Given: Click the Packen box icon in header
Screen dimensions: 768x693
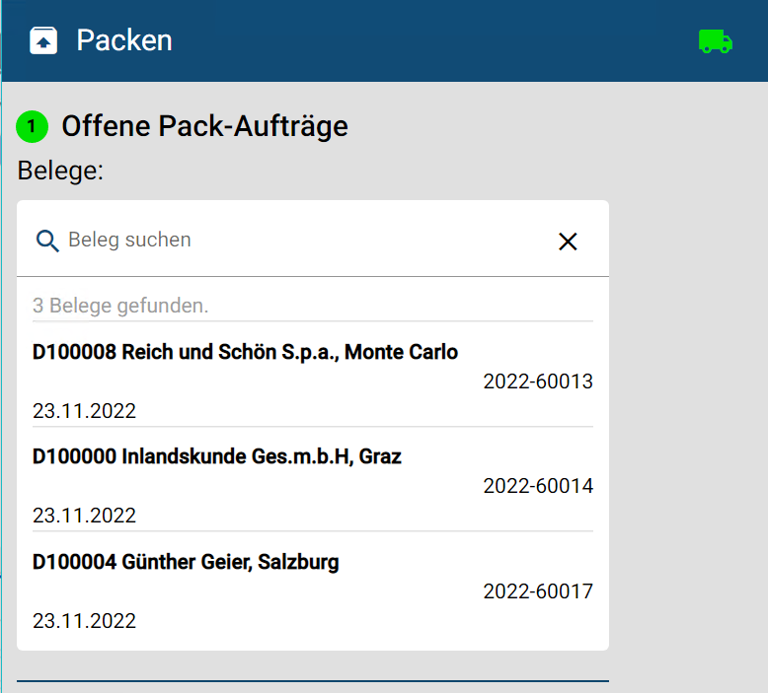Looking at the screenshot, I should tap(44, 40).
